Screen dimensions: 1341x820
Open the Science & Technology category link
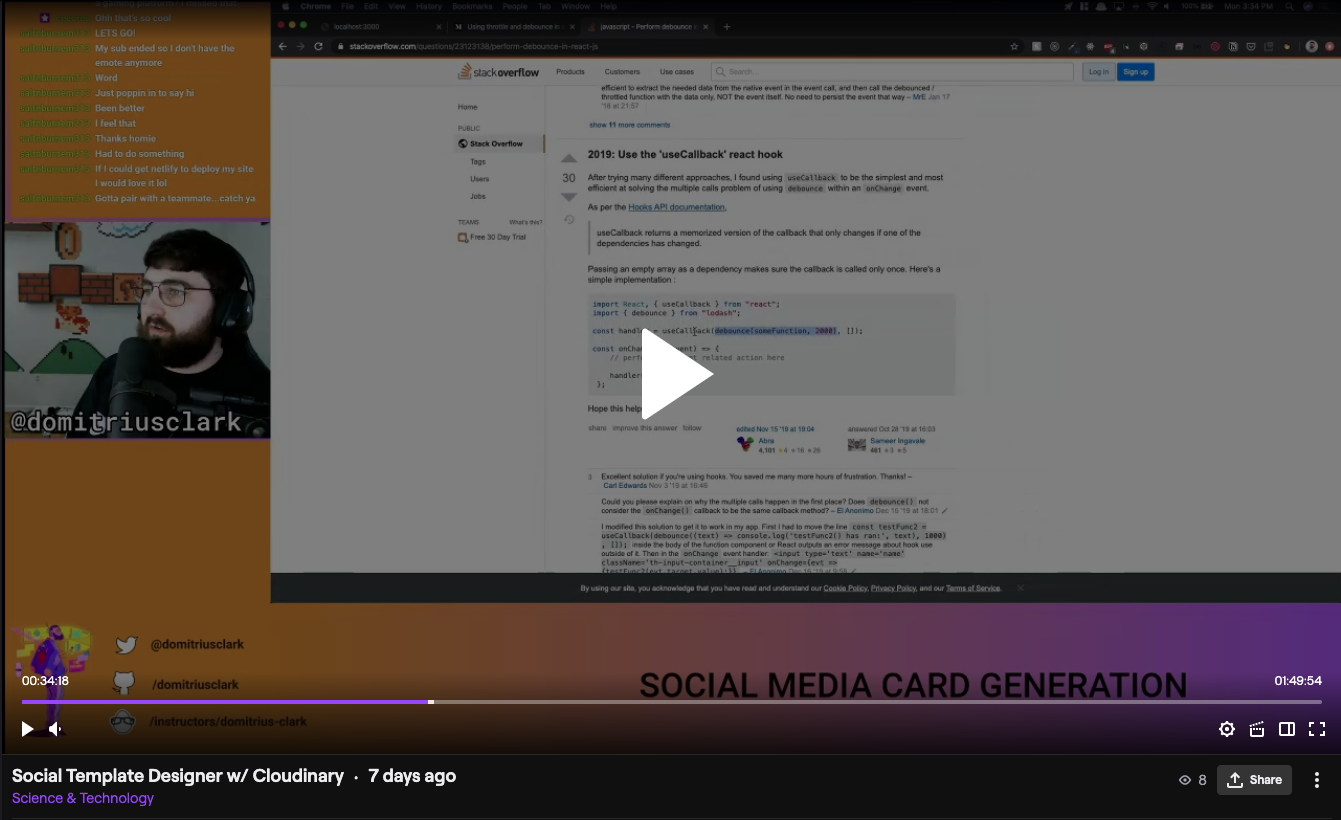pos(83,798)
